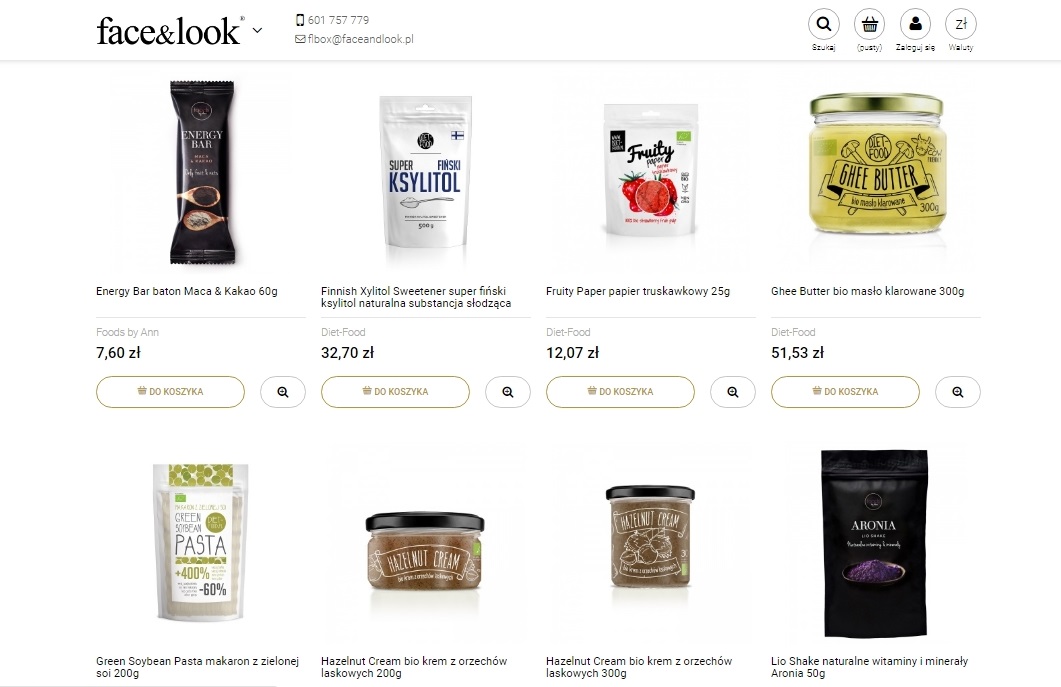Add Finnish Xylitol Sweetener to basket
1061x687 pixels.
[395, 392]
